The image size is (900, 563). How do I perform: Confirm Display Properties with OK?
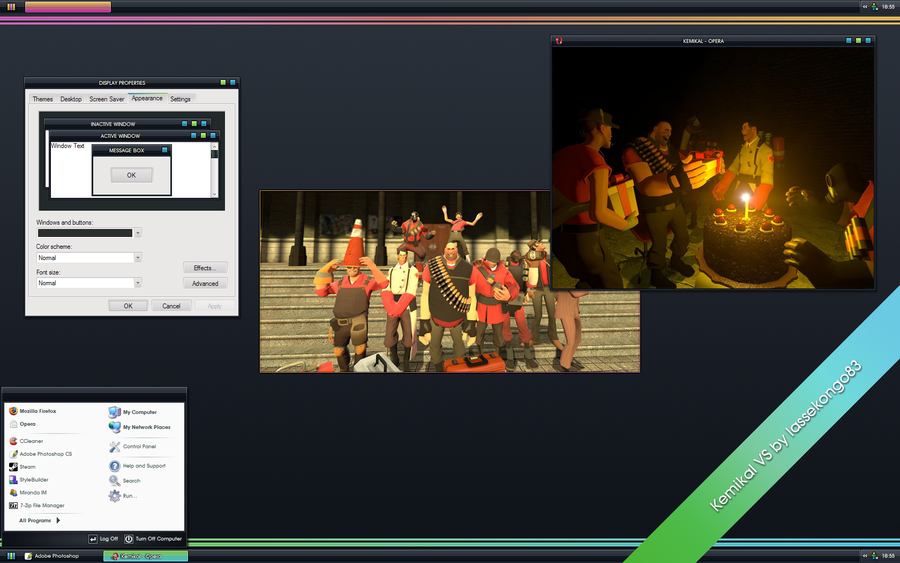(128, 306)
